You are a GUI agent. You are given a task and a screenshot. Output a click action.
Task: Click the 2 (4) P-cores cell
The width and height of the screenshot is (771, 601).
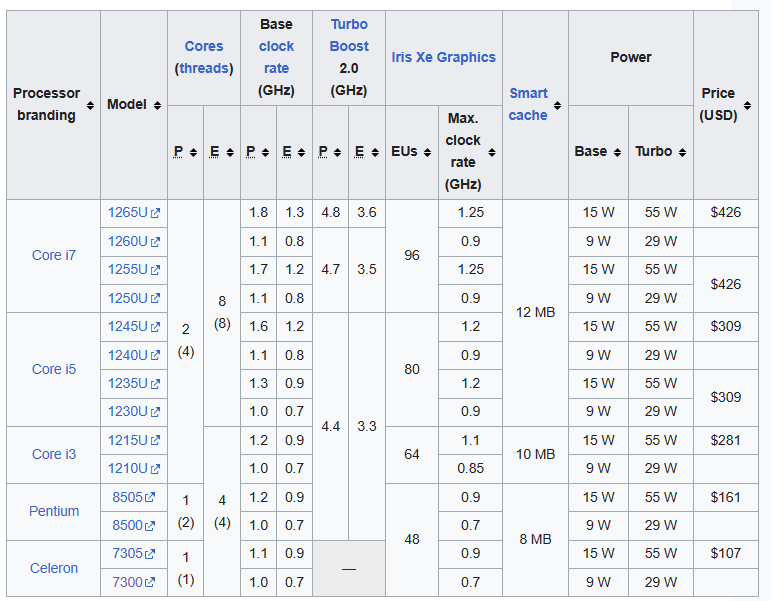point(186,340)
